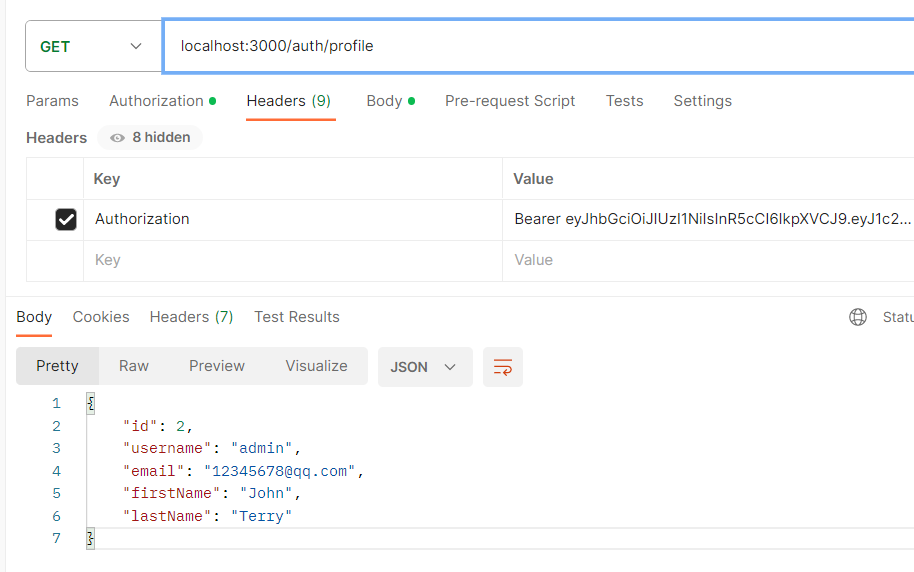
Task: View response Headers (7) tab
Action: click(x=191, y=317)
